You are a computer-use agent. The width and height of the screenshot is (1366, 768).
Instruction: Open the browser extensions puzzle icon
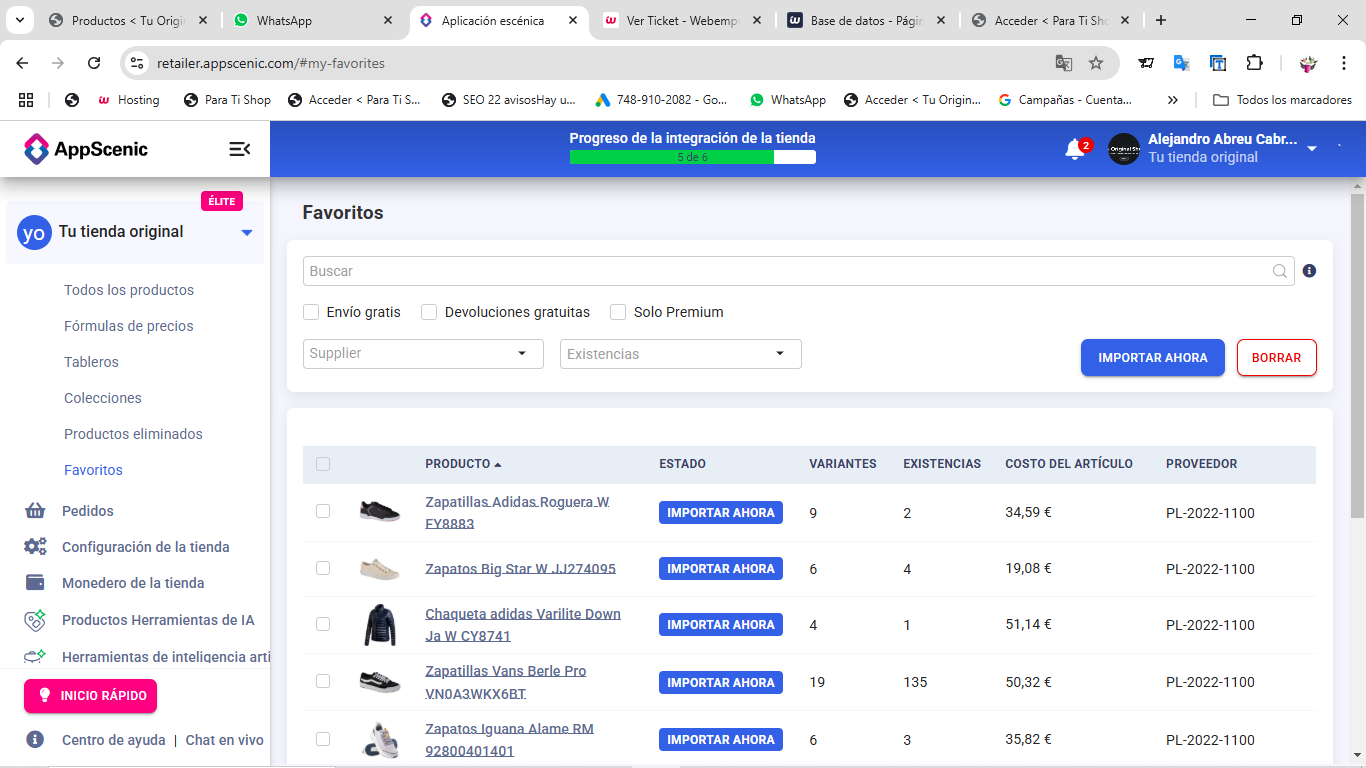click(x=1254, y=63)
